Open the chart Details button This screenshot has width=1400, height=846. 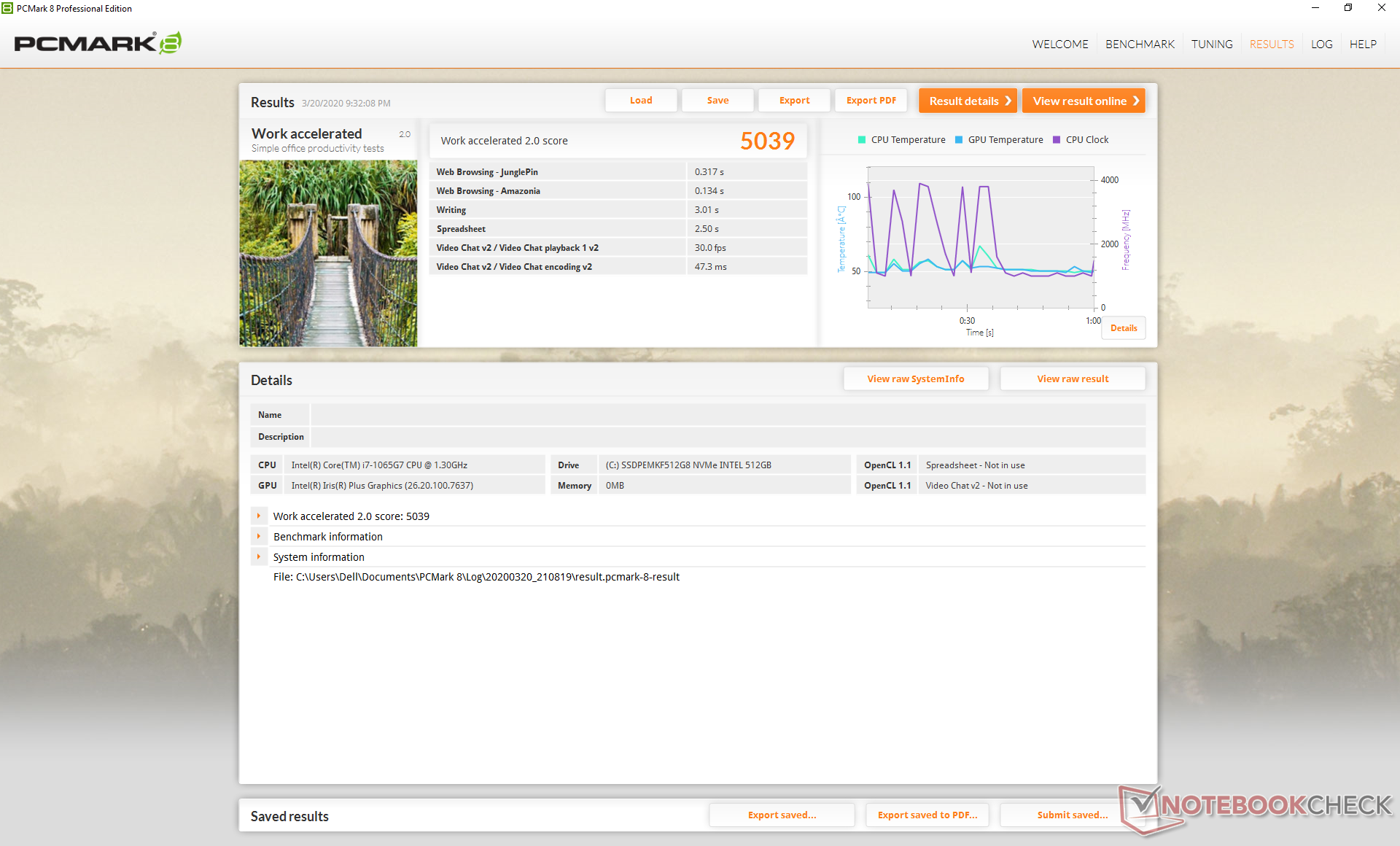[x=1123, y=328]
